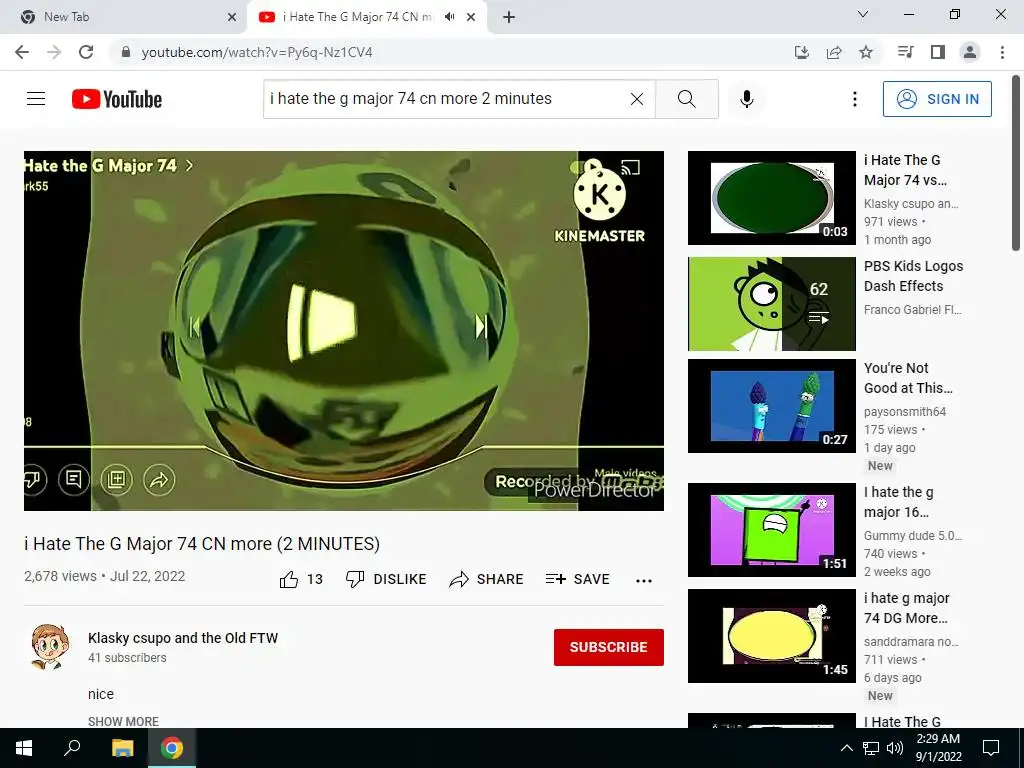The height and width of the screenshot is (768, 1024).
Task: Show hidden system tray icons
Action: coord(846,748)
